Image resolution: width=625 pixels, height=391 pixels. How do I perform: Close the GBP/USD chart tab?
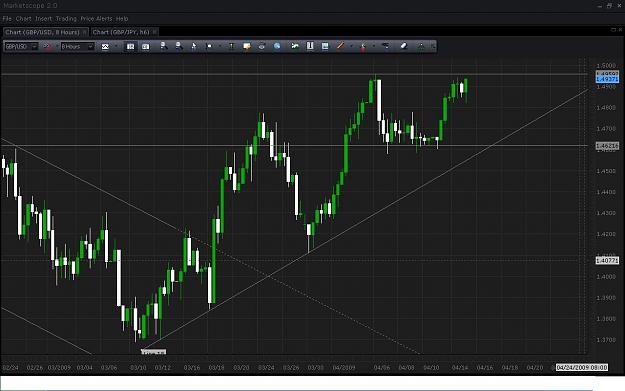point(85,32)
